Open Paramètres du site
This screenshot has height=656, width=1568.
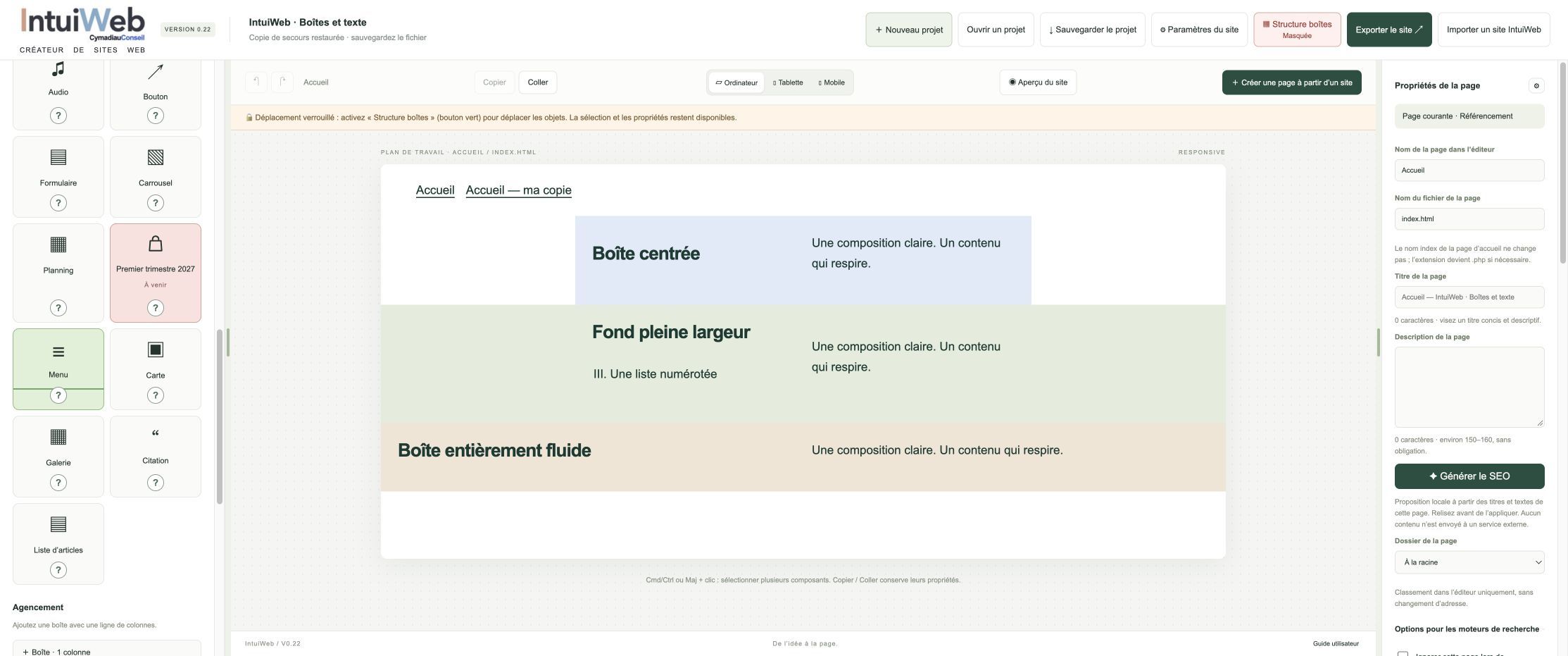(x=1199, y=30)
